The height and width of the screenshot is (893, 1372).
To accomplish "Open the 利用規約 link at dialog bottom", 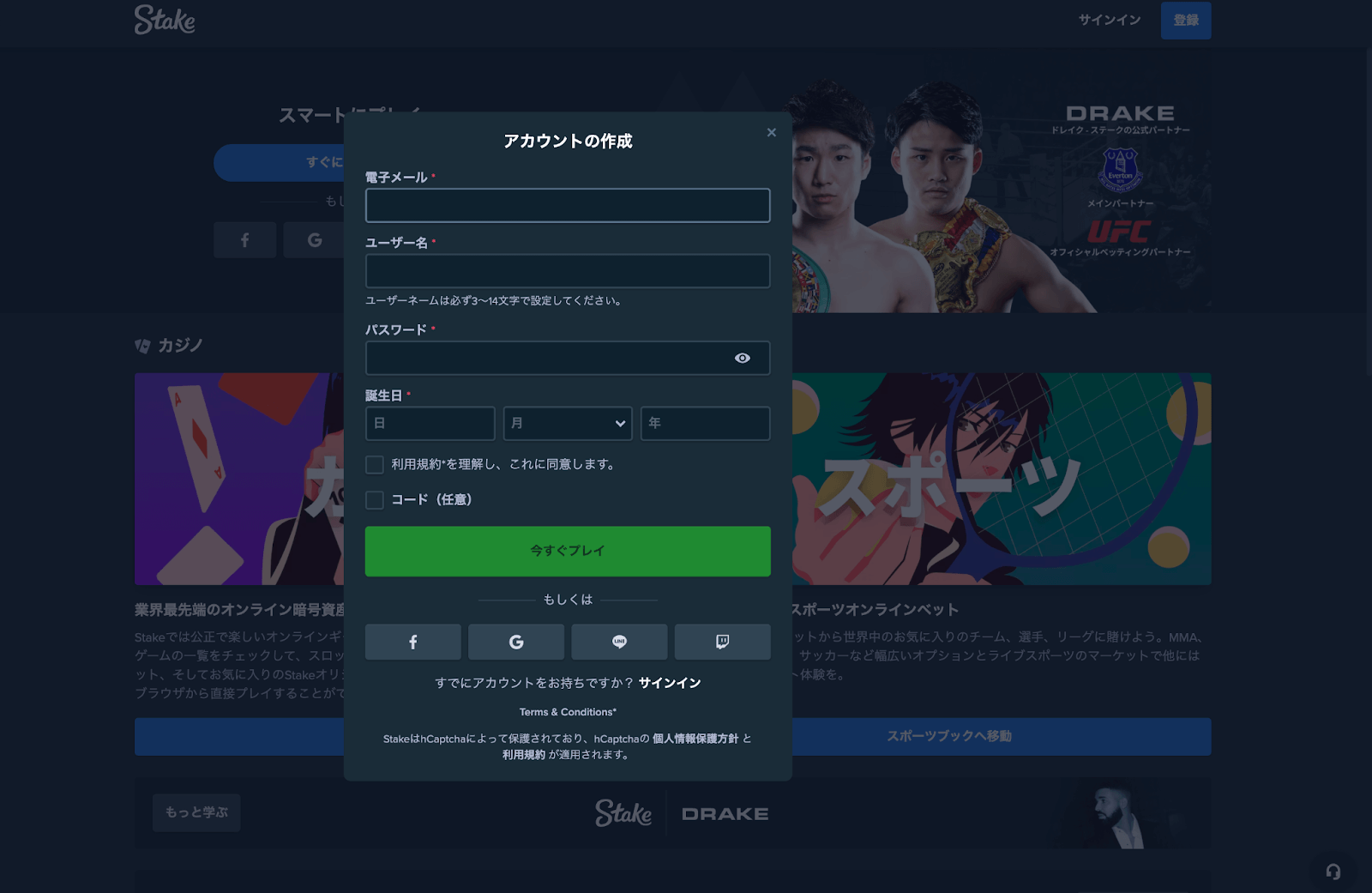I will click(524, 755).
